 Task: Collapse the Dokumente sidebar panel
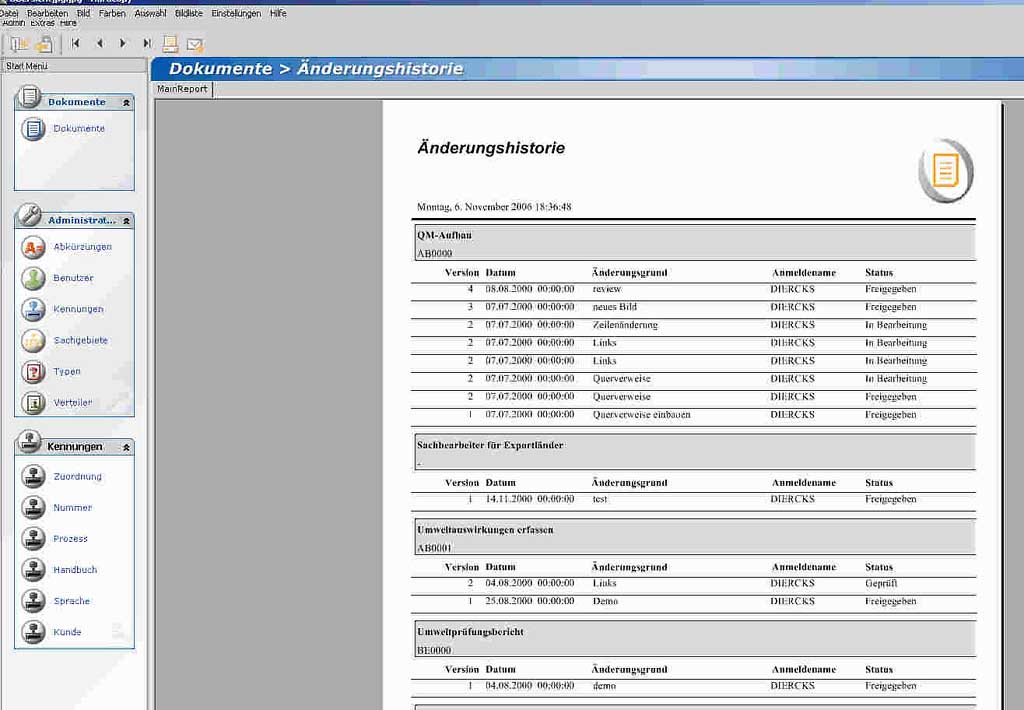pos(126,103)
